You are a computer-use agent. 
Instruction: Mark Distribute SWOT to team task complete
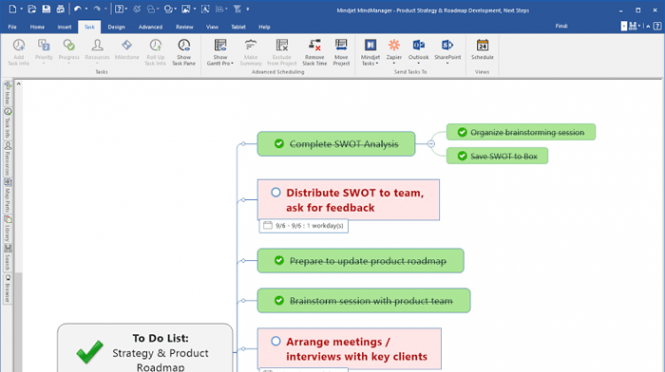point(276,193)
